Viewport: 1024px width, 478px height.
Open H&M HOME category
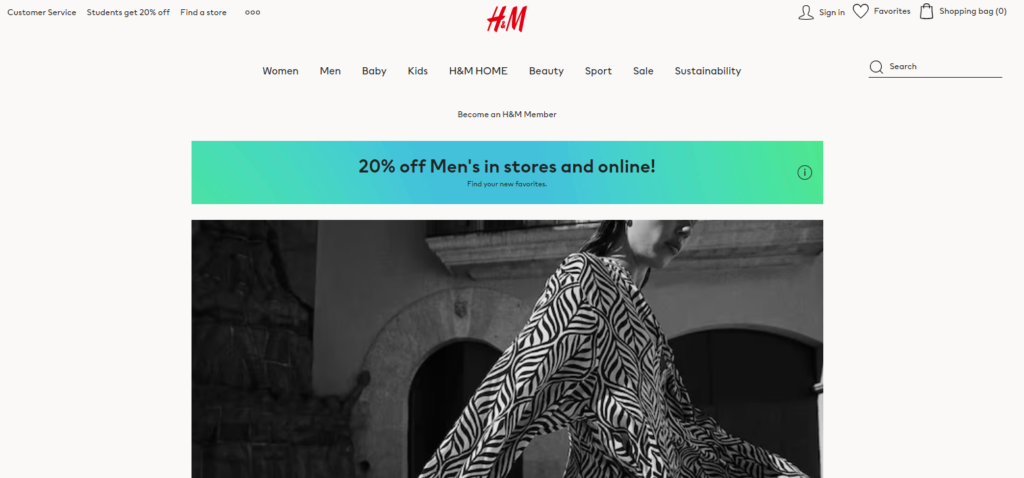pos(478,71)
